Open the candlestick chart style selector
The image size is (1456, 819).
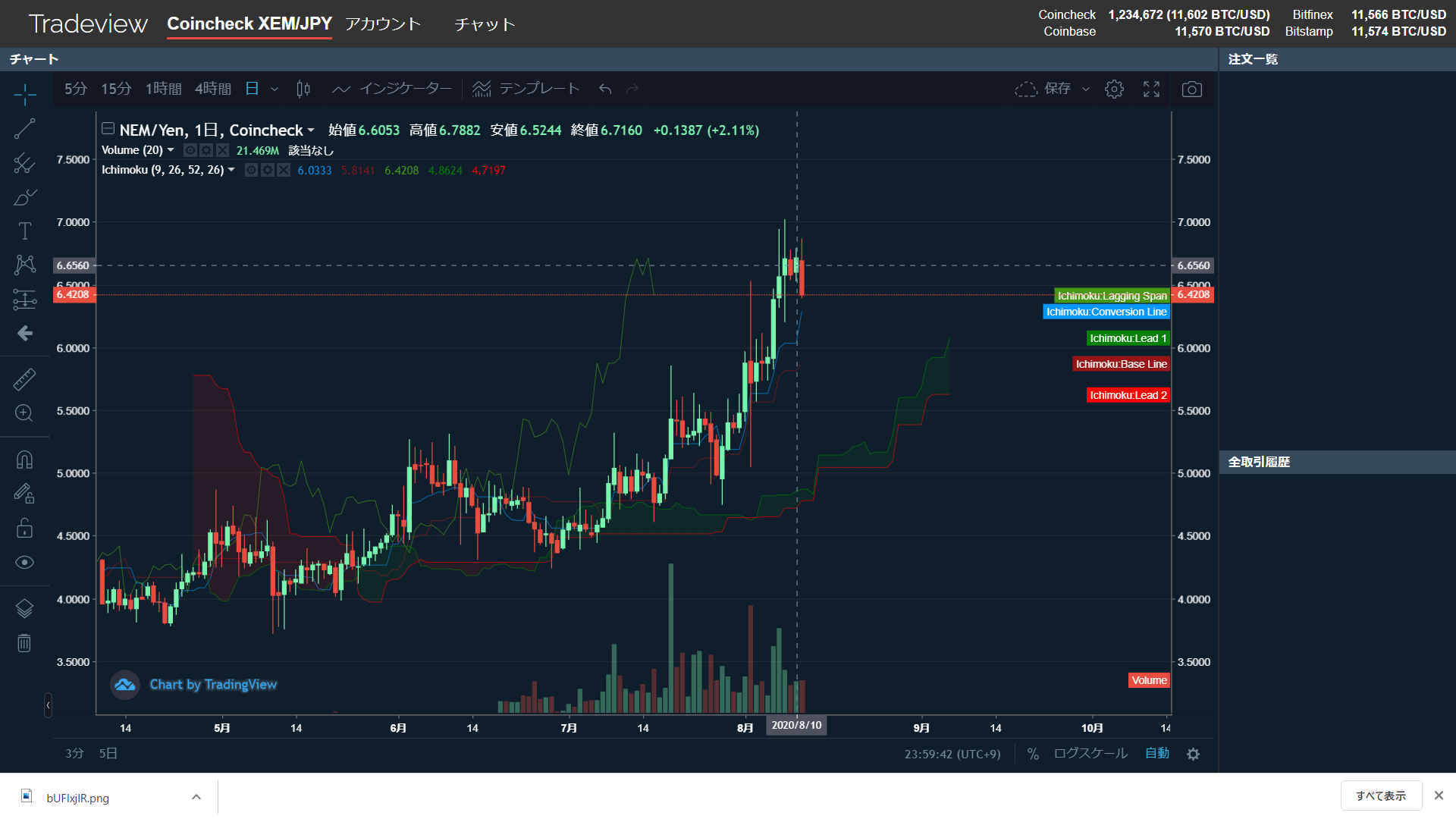point(303,89)
